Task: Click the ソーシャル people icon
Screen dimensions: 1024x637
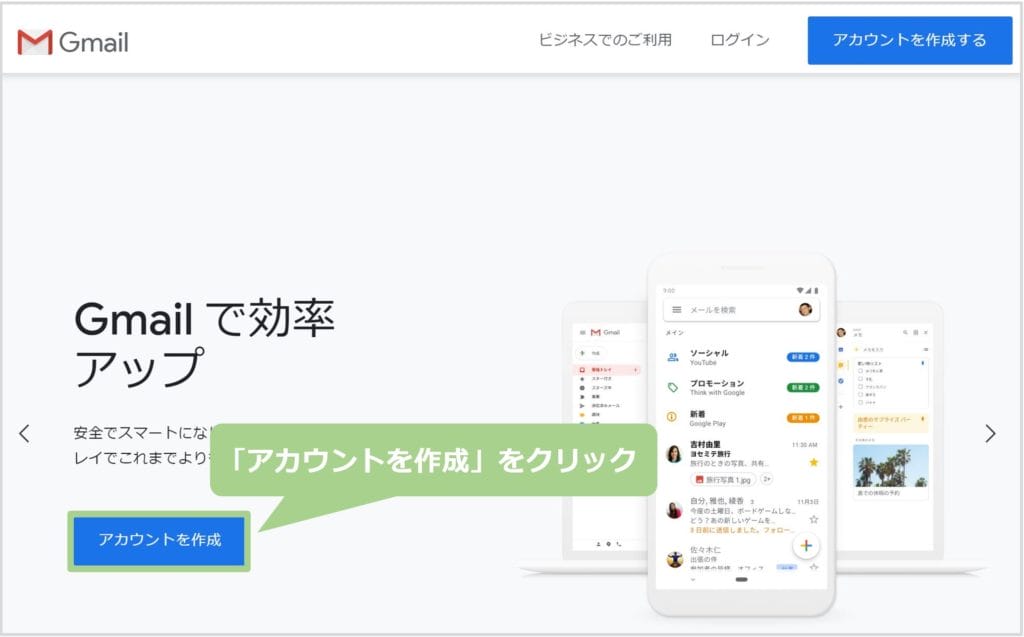Action: coord(673,357)
